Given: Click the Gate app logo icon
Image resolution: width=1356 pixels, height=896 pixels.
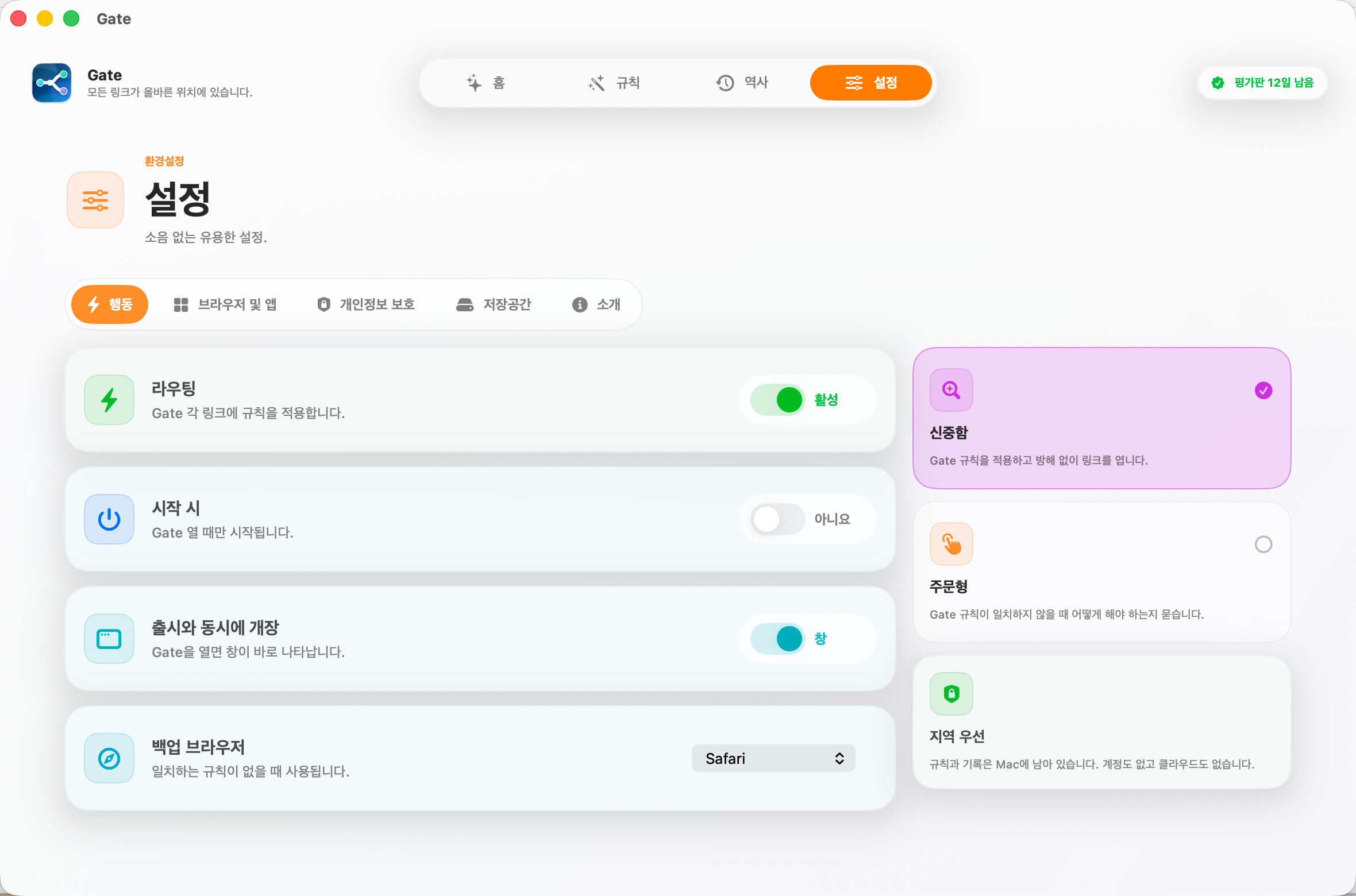Looking at the screenshot, I should [x=52, y=83].
